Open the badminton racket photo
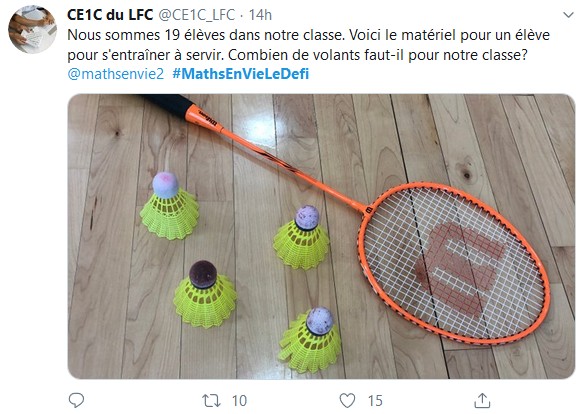The height and width of the screenshot is (414, 580). pos(321,236)
